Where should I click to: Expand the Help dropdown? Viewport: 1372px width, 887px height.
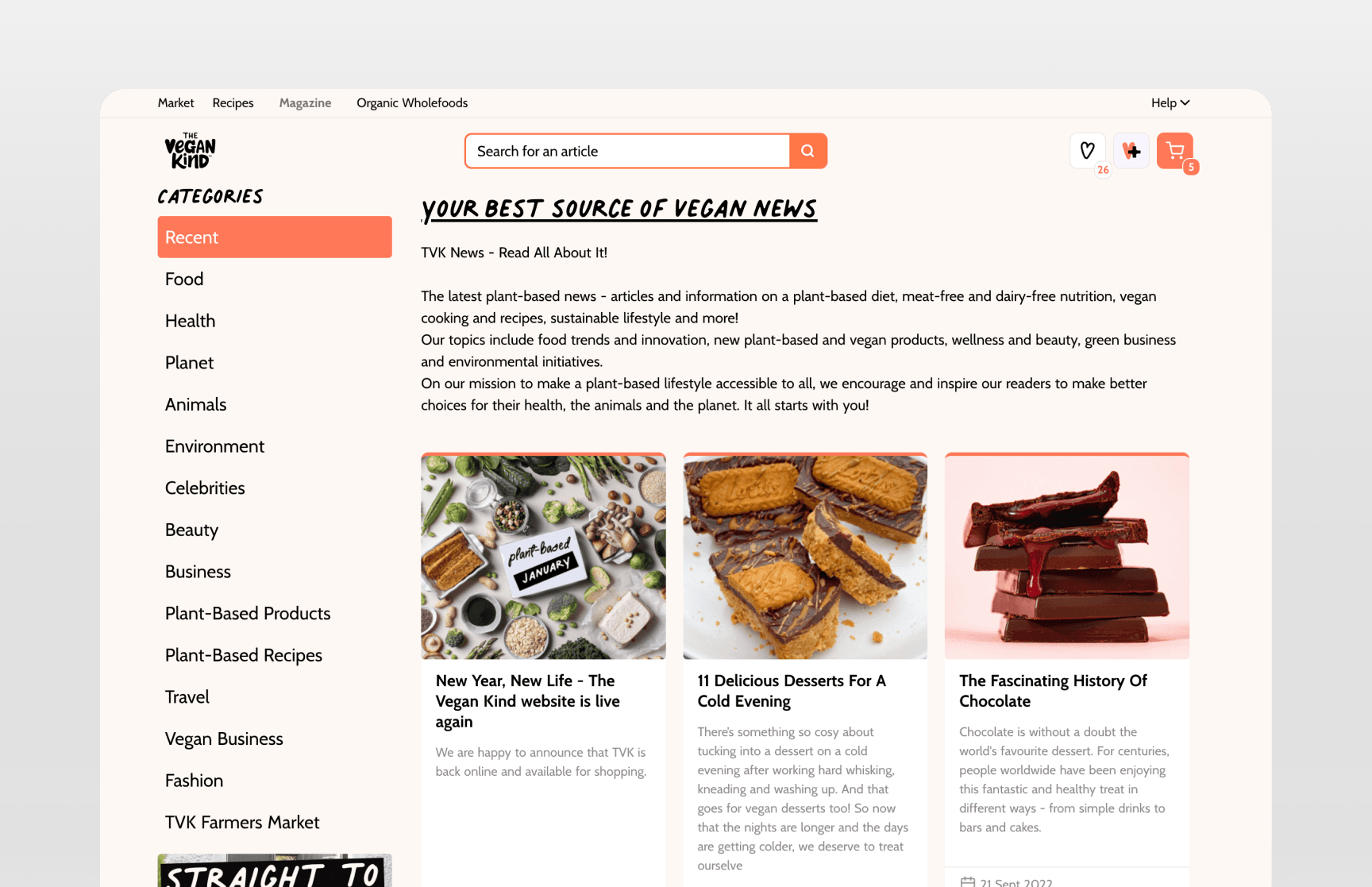click(1170, 102)
